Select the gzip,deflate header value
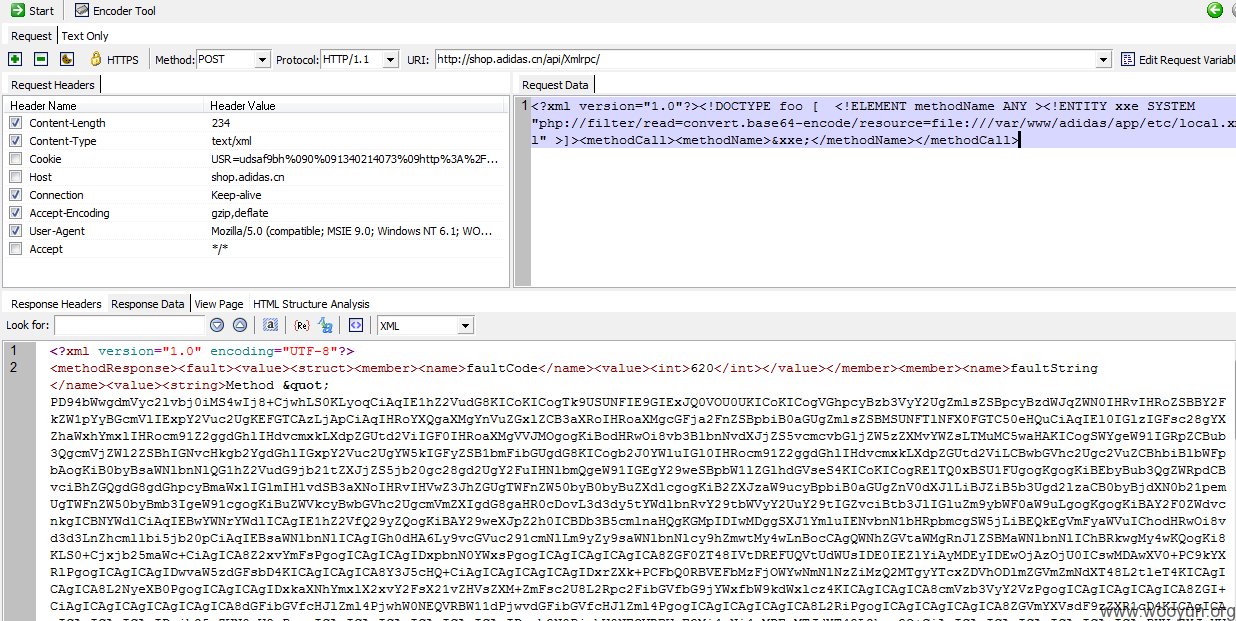 238,213
